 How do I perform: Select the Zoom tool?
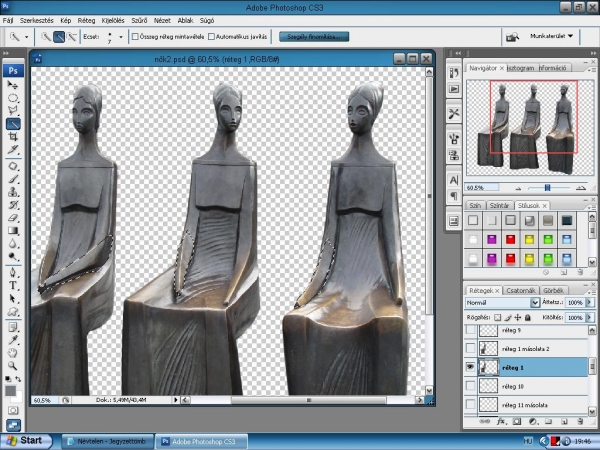point(13,365)
